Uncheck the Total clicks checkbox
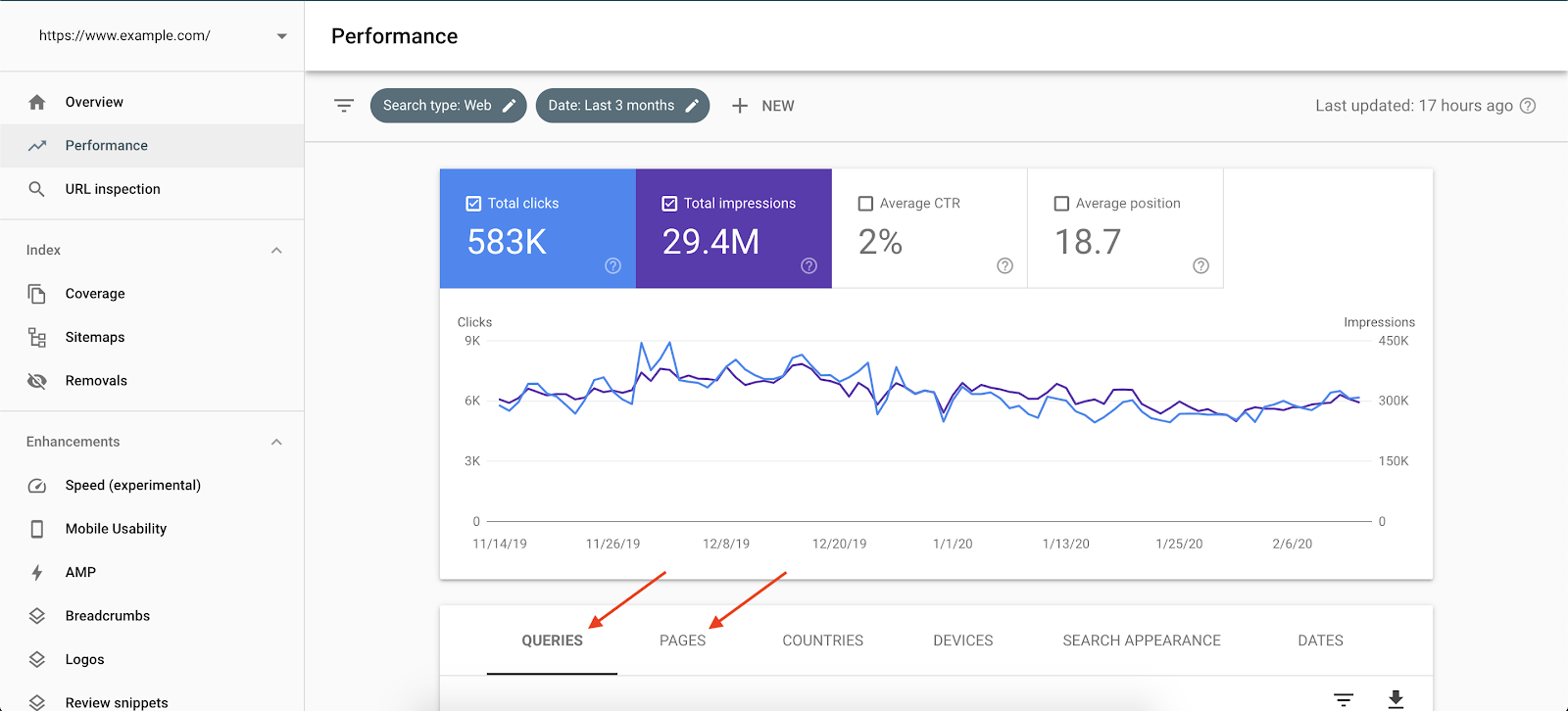Viewport: 1568px width, 711px height. (x=473, y=204)
